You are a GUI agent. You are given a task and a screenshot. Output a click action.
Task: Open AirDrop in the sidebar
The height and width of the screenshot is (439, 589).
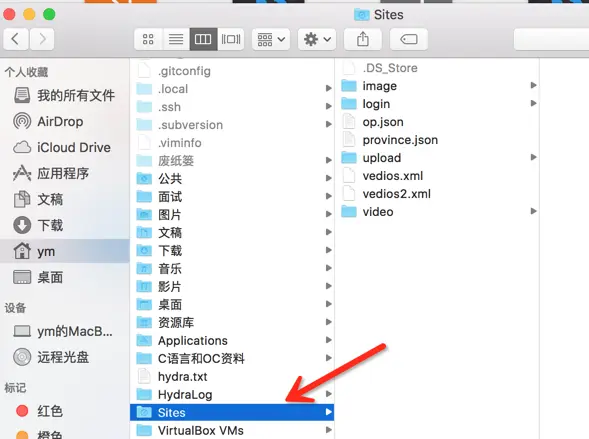pos(64,121)
